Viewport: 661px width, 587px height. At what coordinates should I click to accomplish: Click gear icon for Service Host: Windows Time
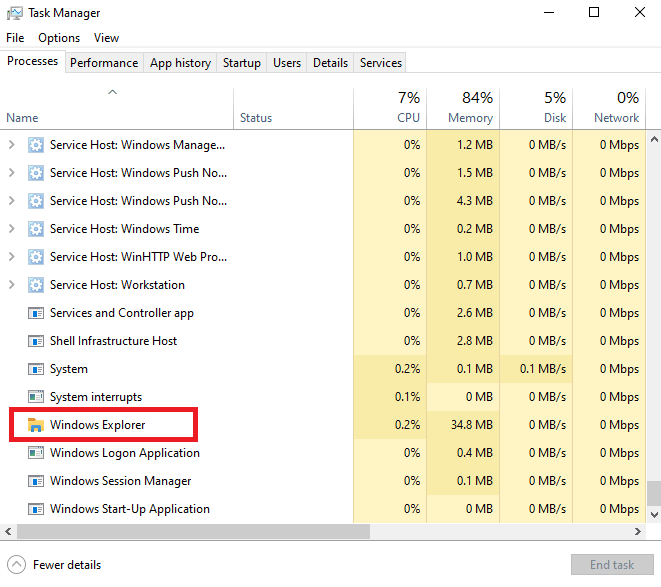click(x=36, y=229)
